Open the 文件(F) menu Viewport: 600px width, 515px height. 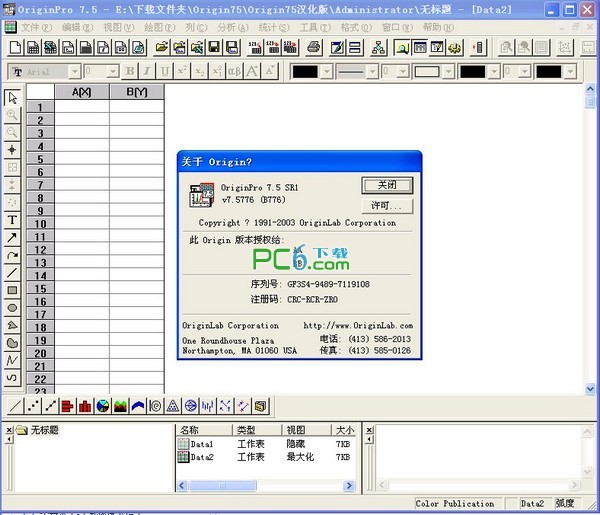(x=36, y=28)
